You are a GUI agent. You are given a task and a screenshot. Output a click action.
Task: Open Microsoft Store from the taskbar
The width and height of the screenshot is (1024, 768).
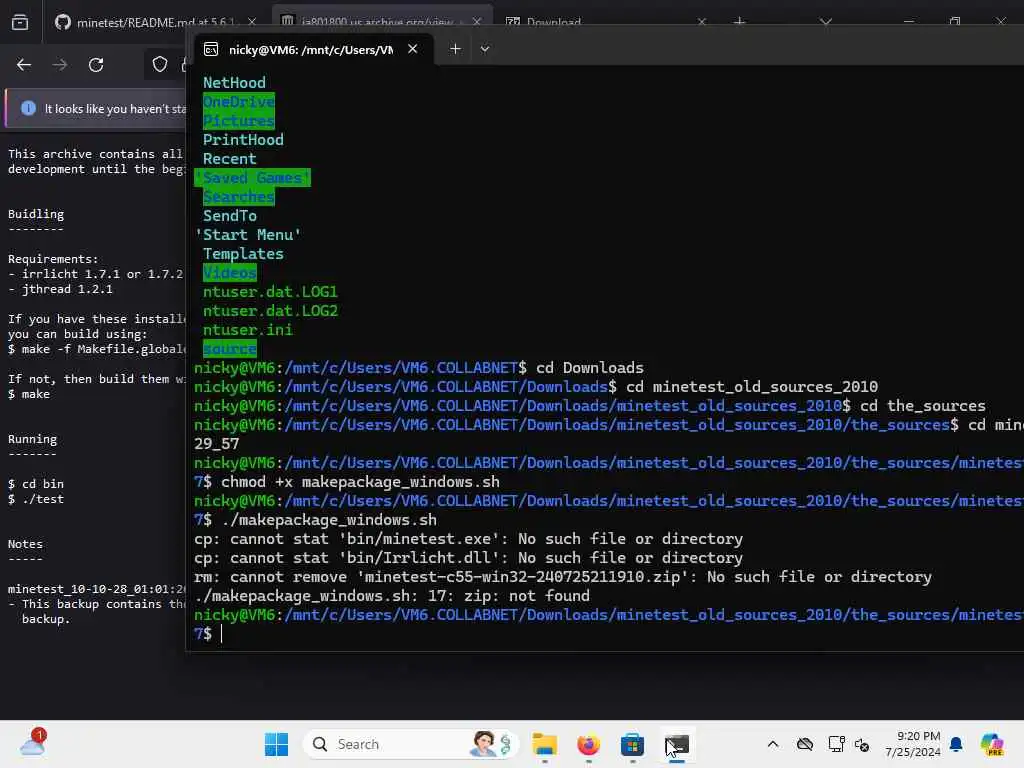click(x=632, y=744)
